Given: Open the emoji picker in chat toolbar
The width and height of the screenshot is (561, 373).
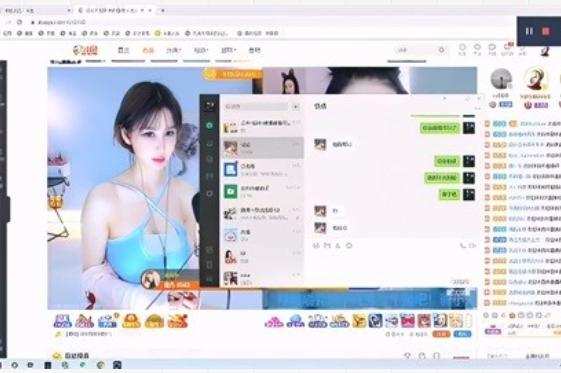Looking at the screenshot, I should (x=316, y=245).
